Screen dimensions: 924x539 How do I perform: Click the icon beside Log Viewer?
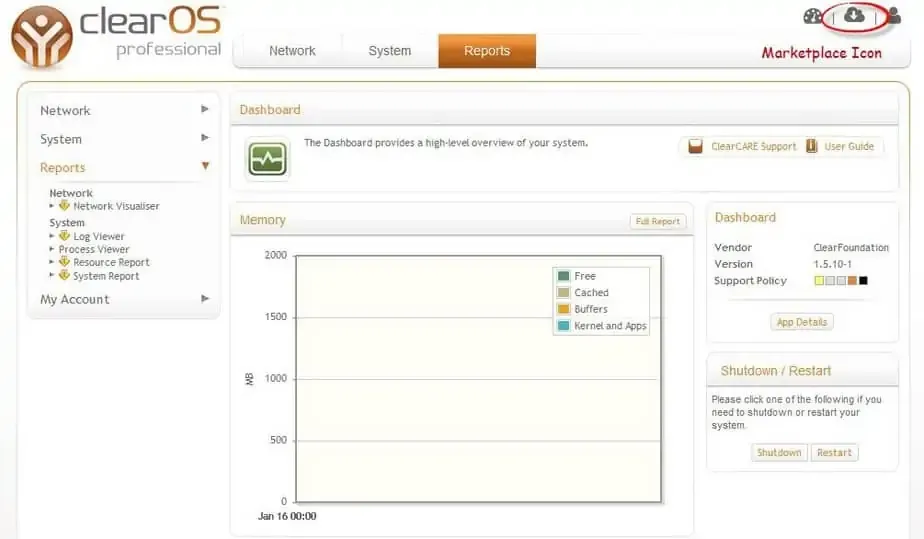[x=64, y=236]
